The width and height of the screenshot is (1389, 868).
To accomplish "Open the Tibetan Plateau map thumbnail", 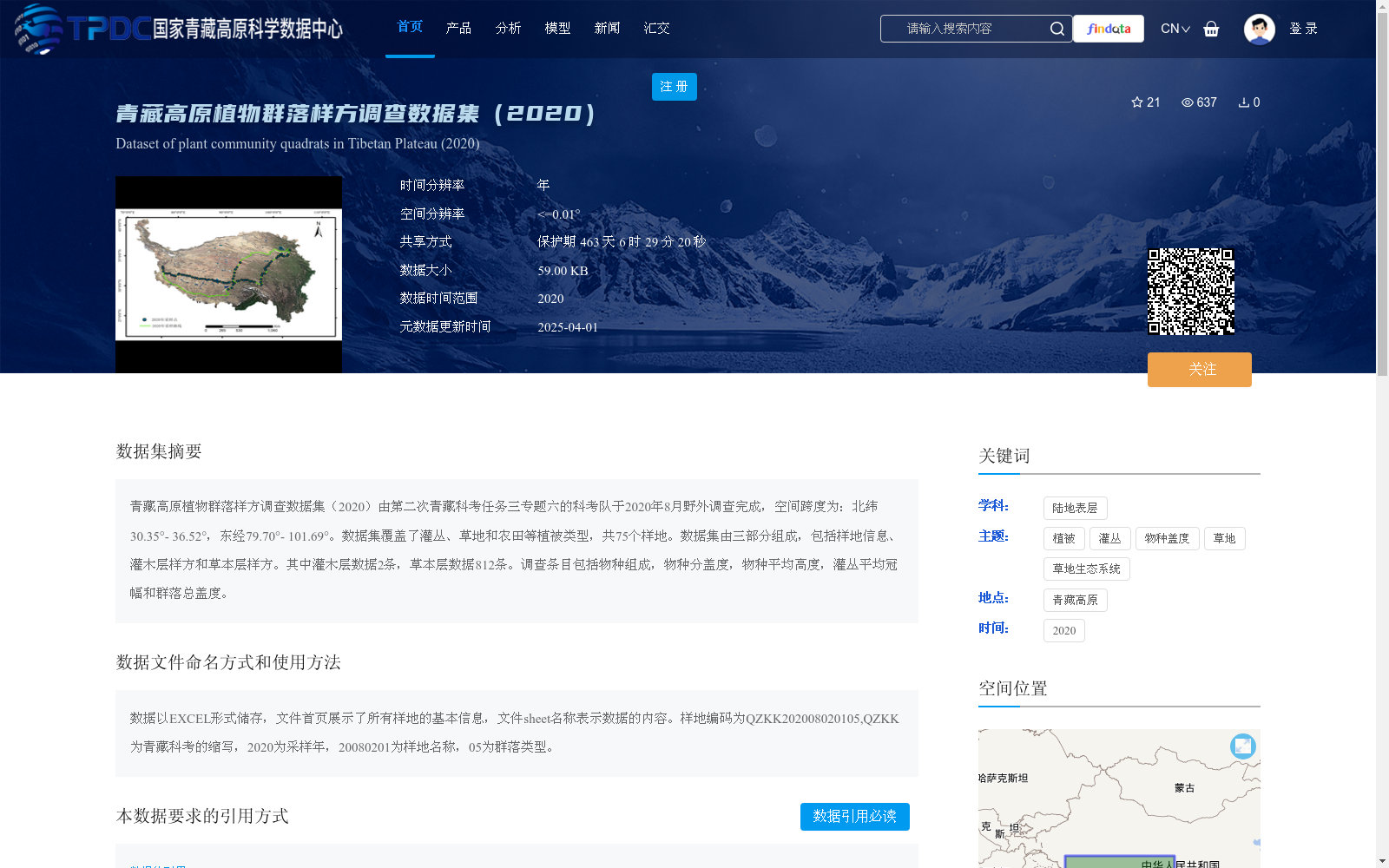I will pos(228,274).
